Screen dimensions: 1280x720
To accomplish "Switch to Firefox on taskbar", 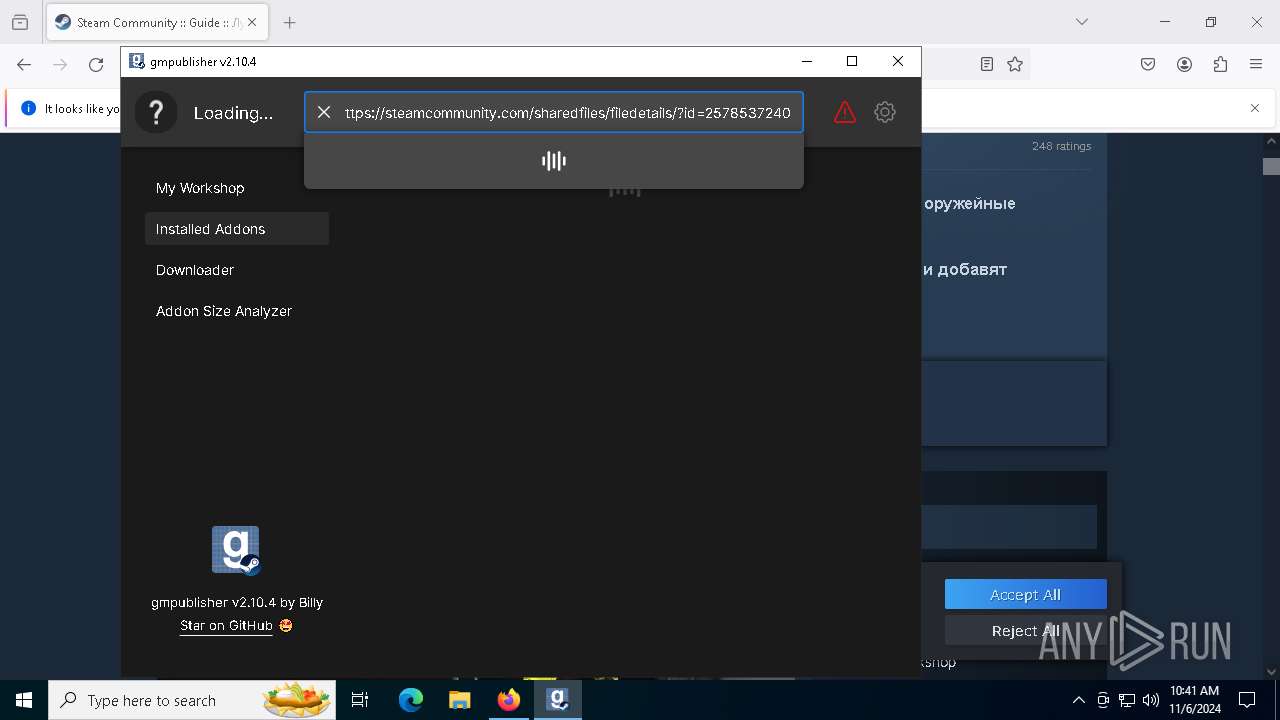I will point(509,700).
